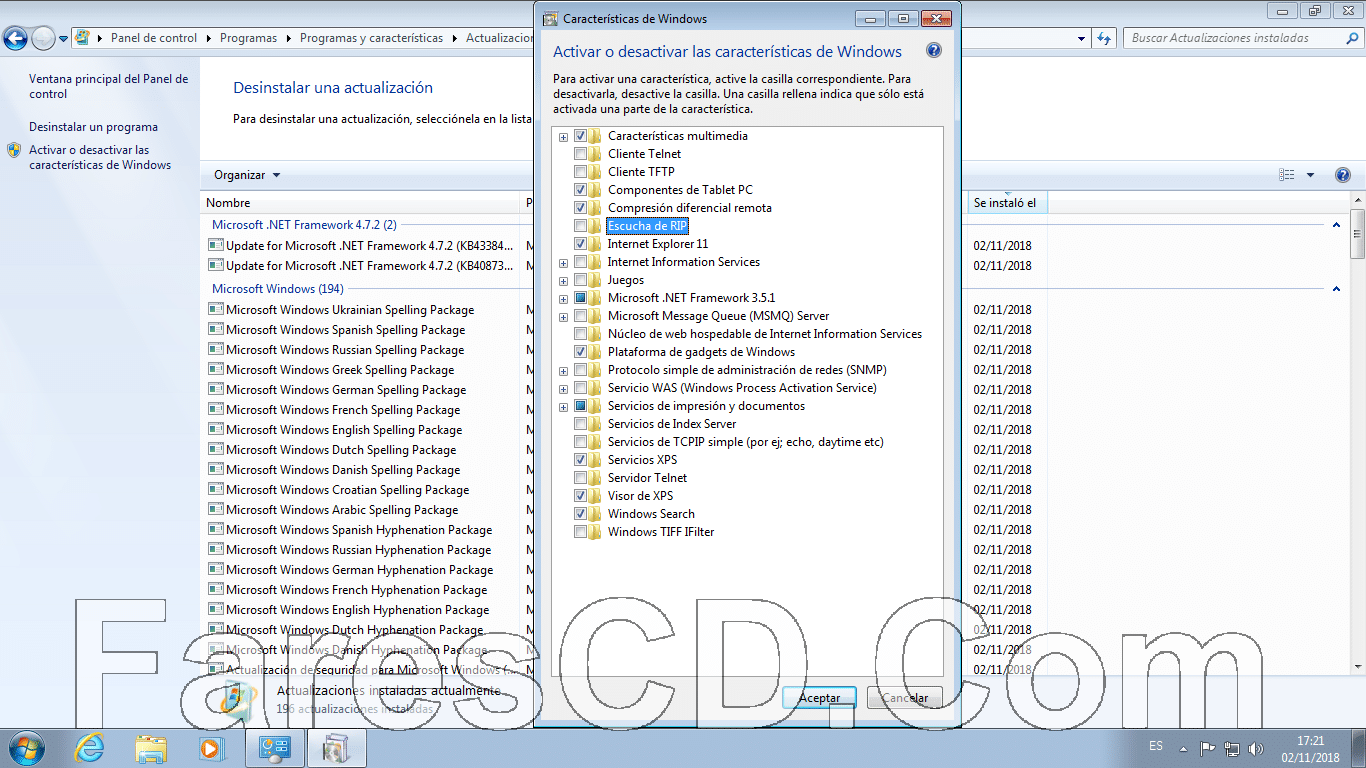
Task: Click the Control Panel taskbar button
Action: [274, 748]
